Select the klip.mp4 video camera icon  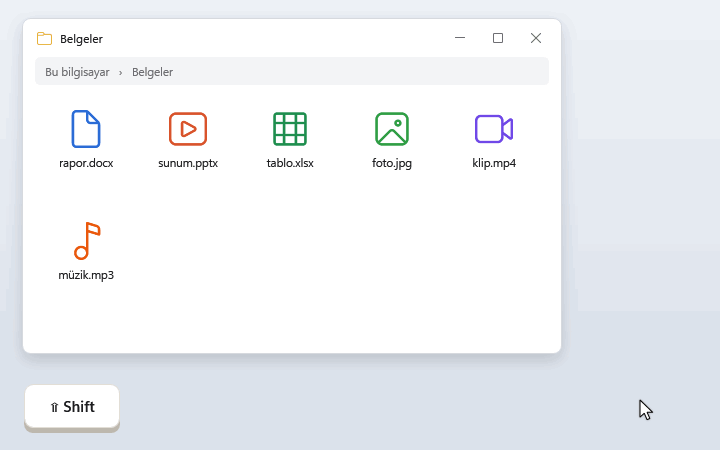494,129
